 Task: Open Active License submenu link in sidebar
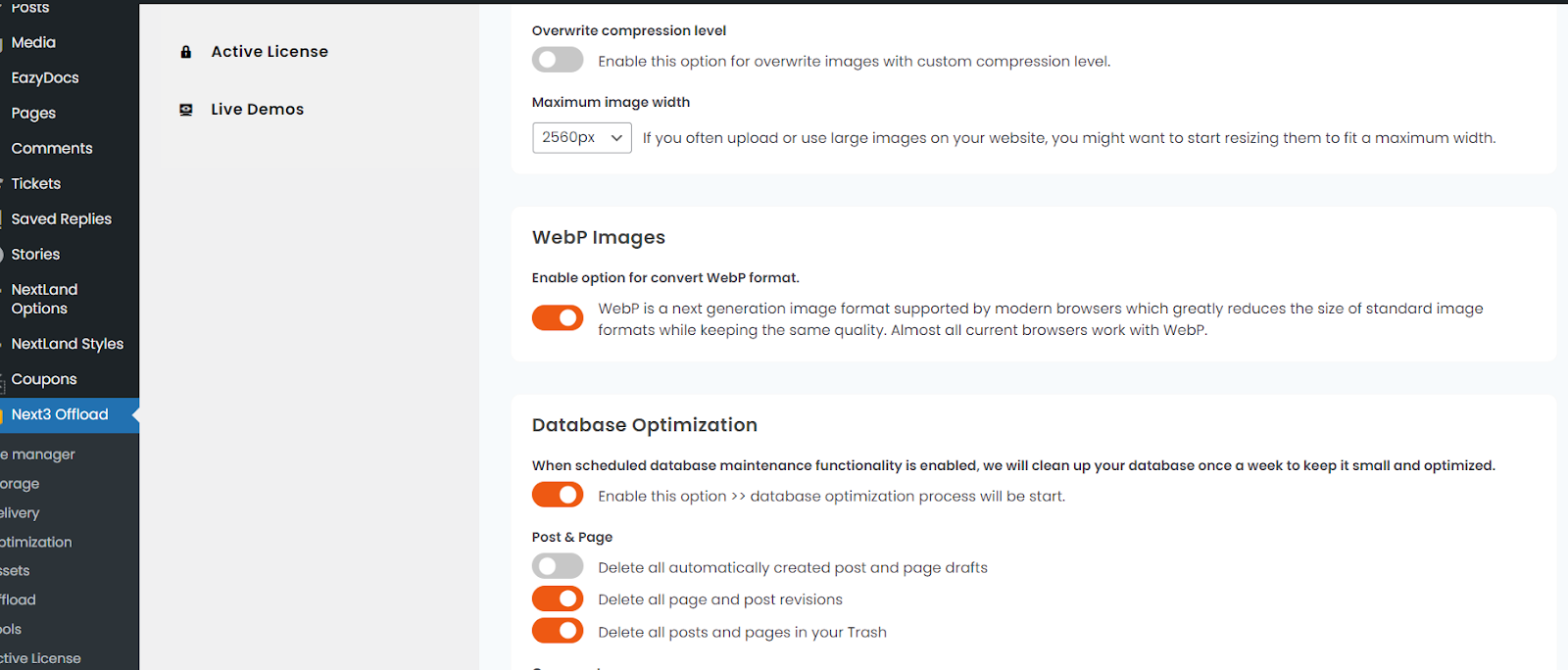[x=40, y=658]
